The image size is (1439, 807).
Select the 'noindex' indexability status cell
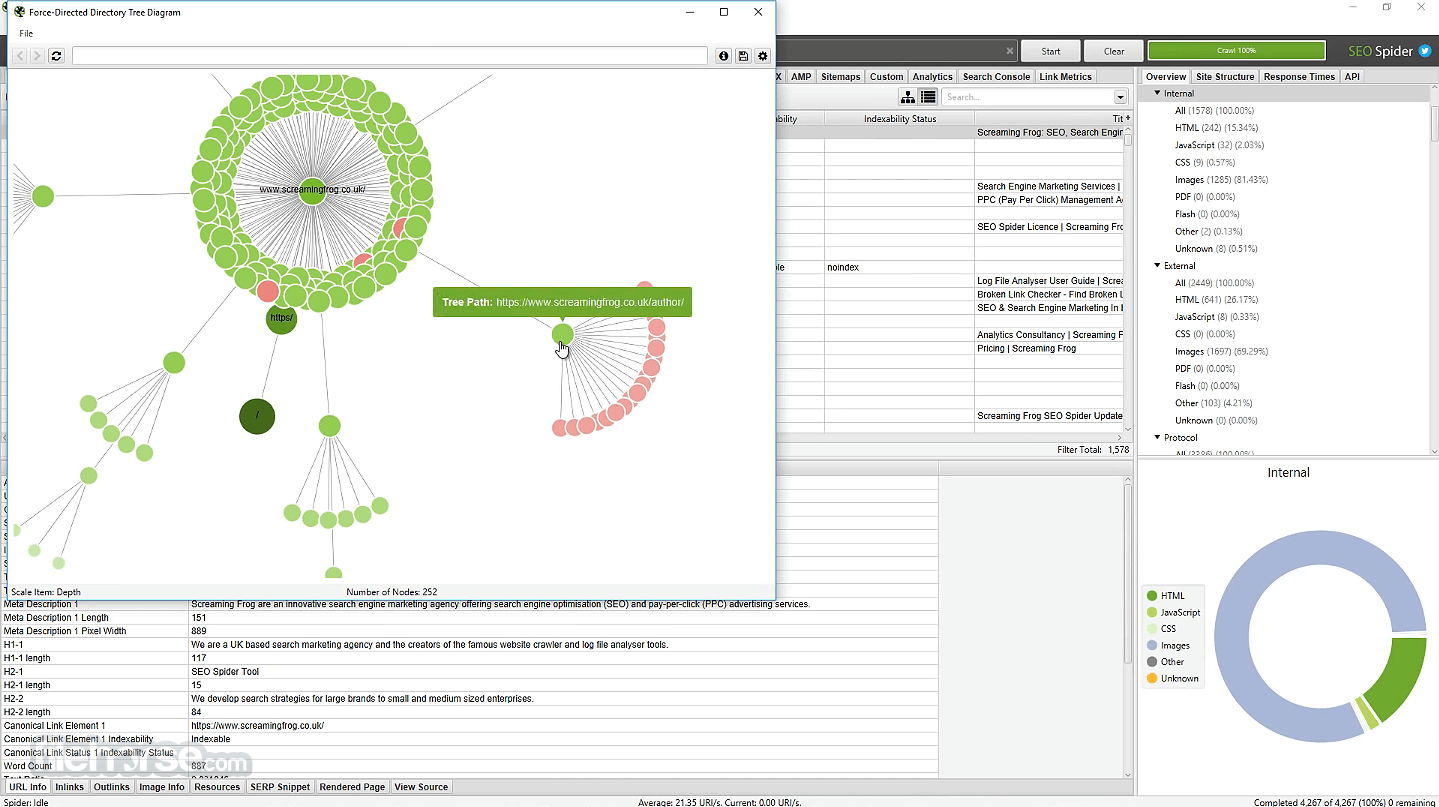pyautogui.click(x=900, y=268)
